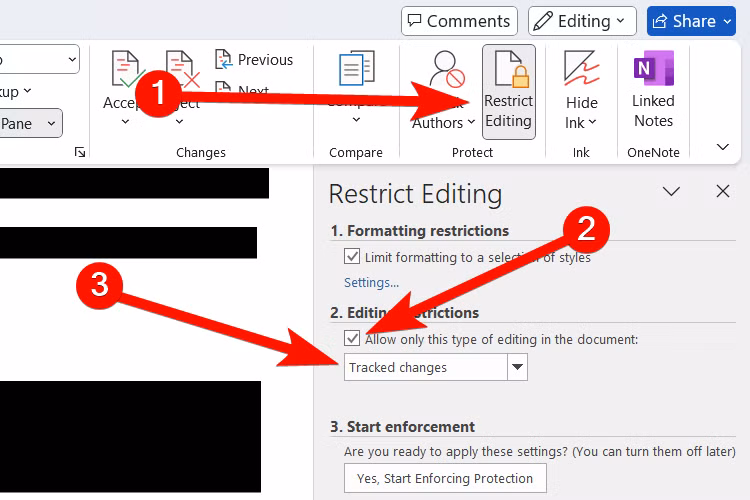This screenshot has width=750, height=500.
Task: Open formatting restrictions Settings link
Action: 371,283
